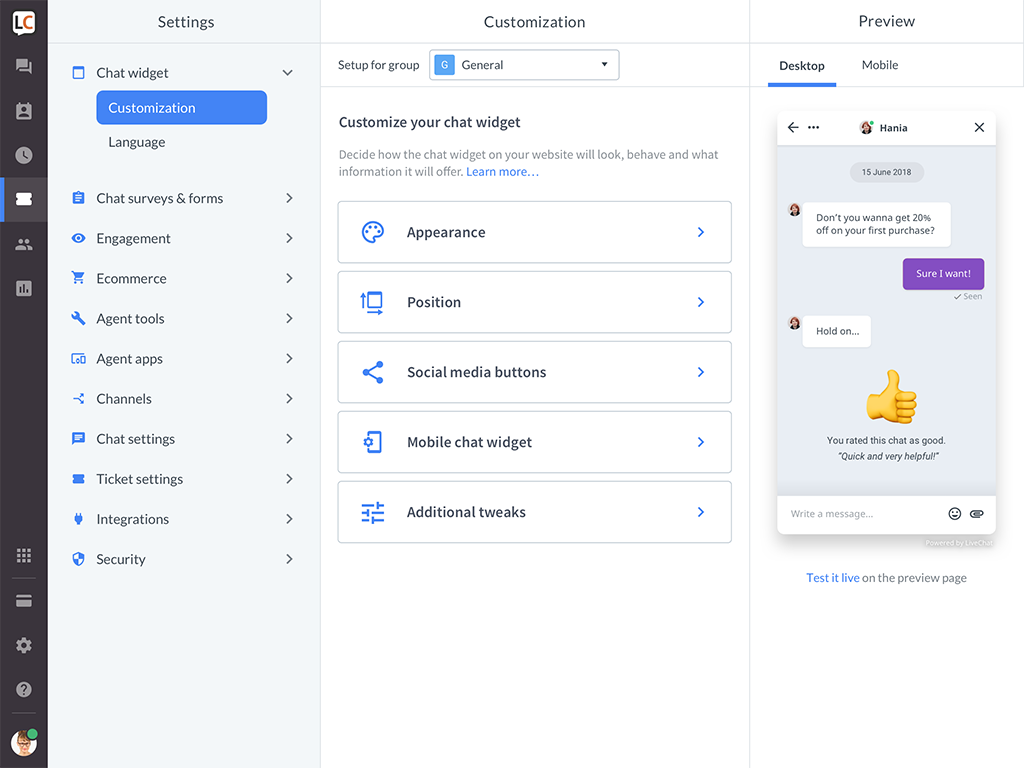Open the Help question mark icon
Screen dimensions: 1024x768
point(24,689)
